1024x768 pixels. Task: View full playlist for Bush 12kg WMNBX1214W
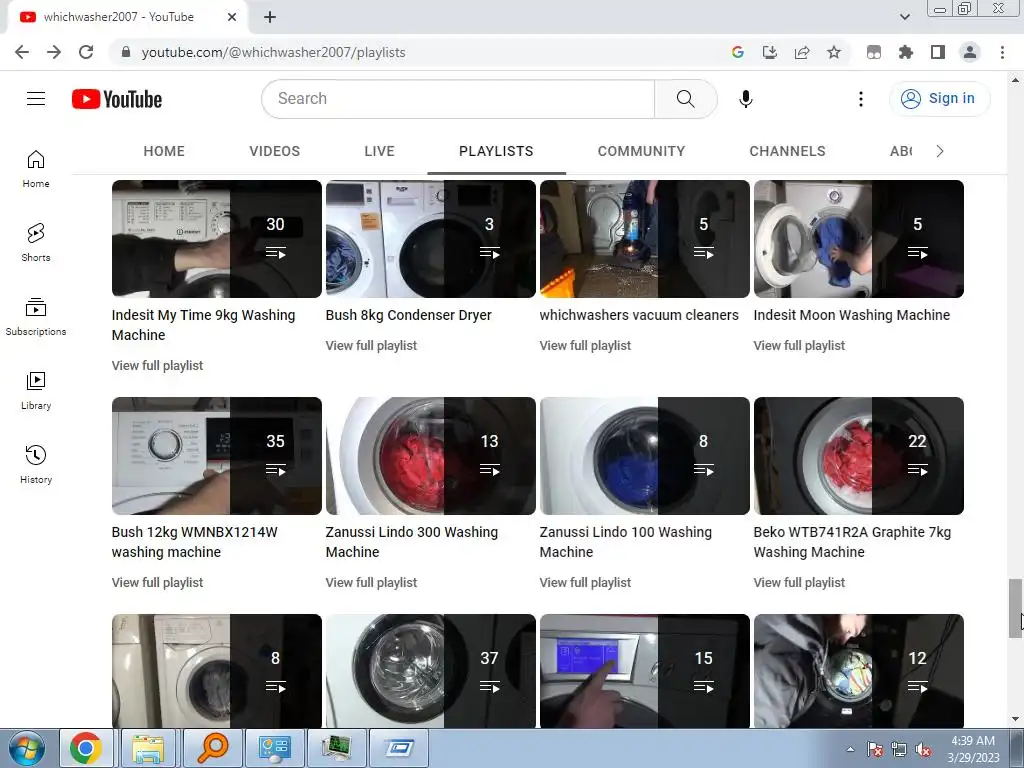[x=157, y=583]
